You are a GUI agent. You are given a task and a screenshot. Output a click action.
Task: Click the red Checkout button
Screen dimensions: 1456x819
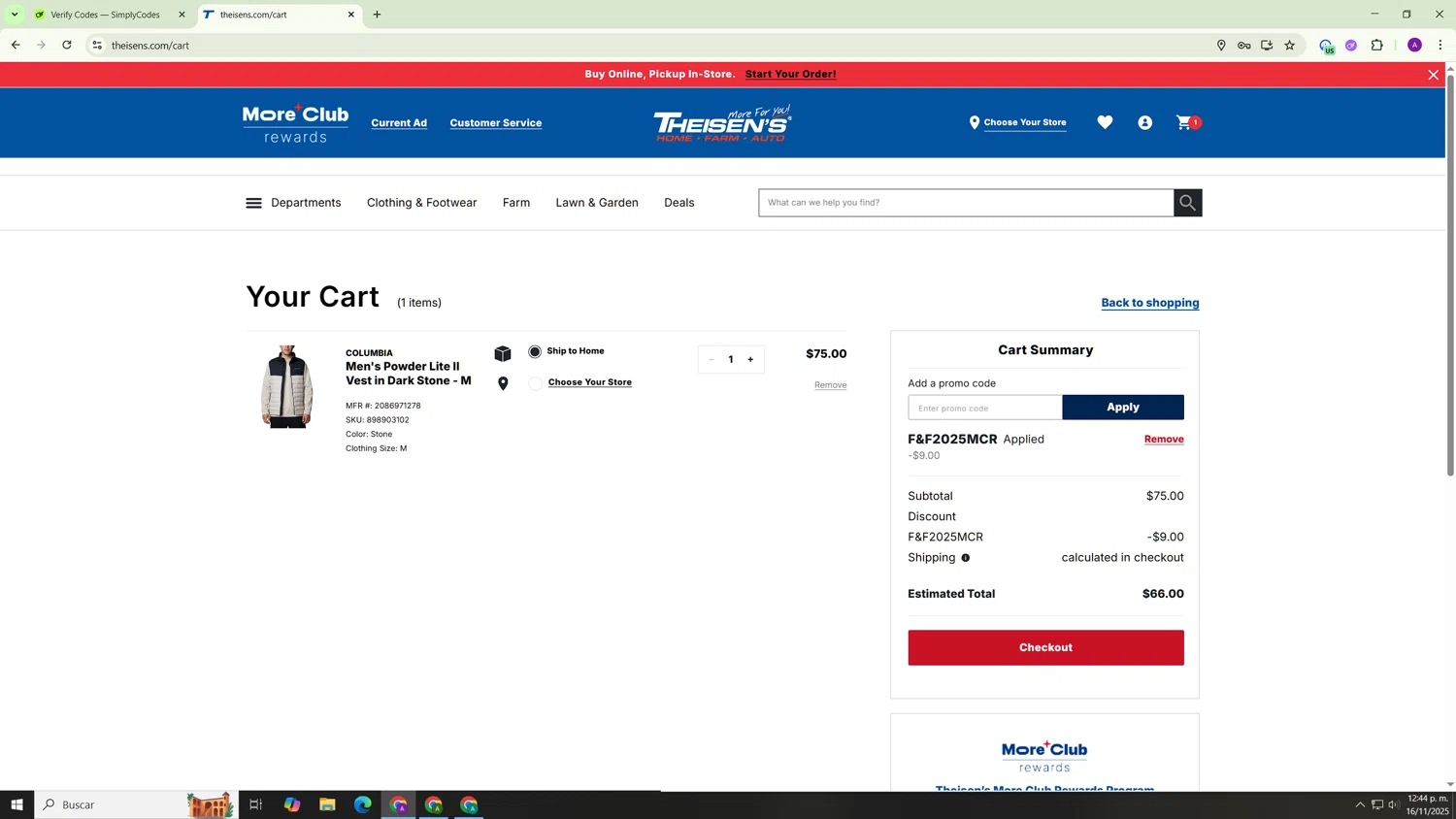click(1045, 647)
